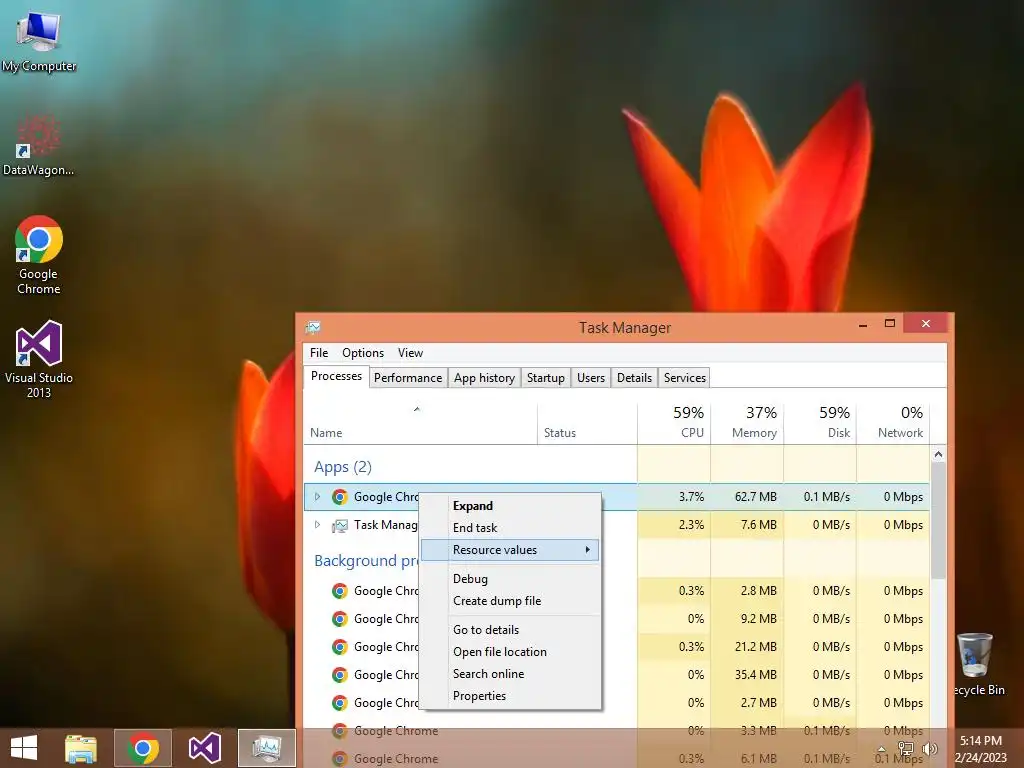Show hidden system tray icons arrow
The image size is (1024, 768).
[x=882, y=749]
